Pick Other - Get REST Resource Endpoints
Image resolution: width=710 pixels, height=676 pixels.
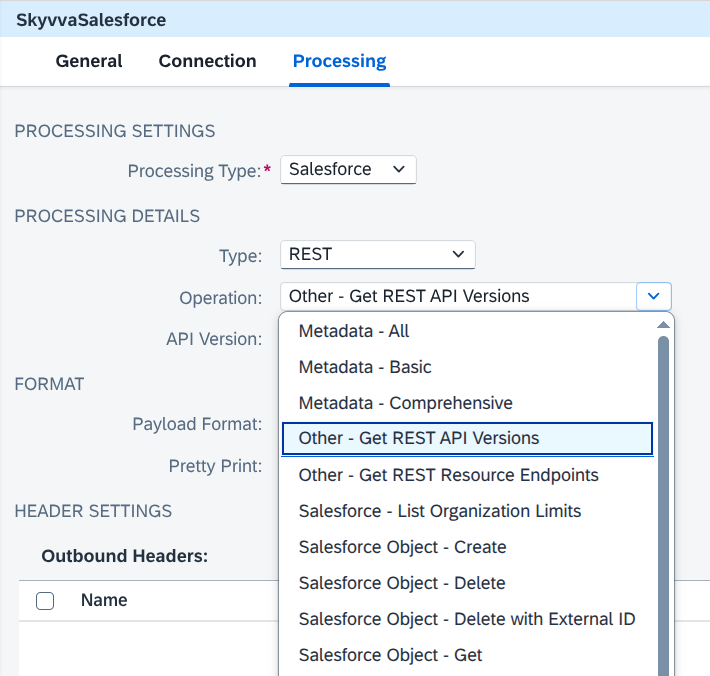pyautogui.click(x=467, y=475)
